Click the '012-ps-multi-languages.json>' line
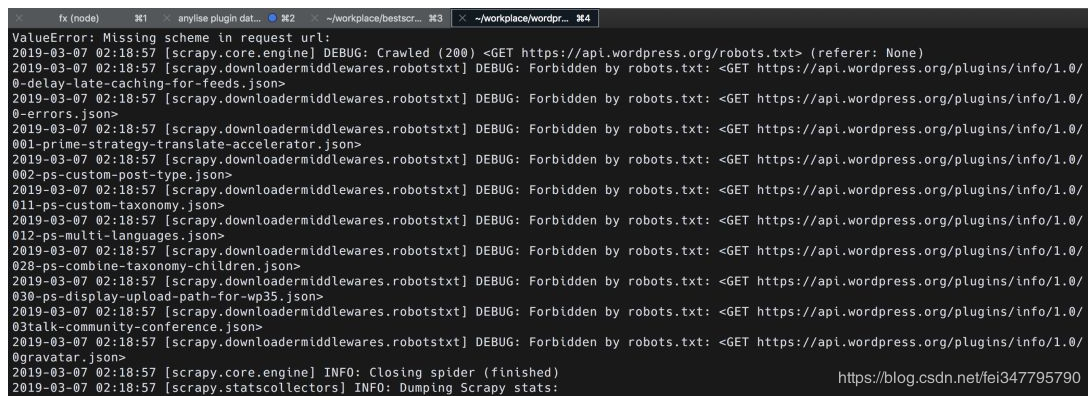This screenshot has height=397, width=1091. click(x=118, y=236)
